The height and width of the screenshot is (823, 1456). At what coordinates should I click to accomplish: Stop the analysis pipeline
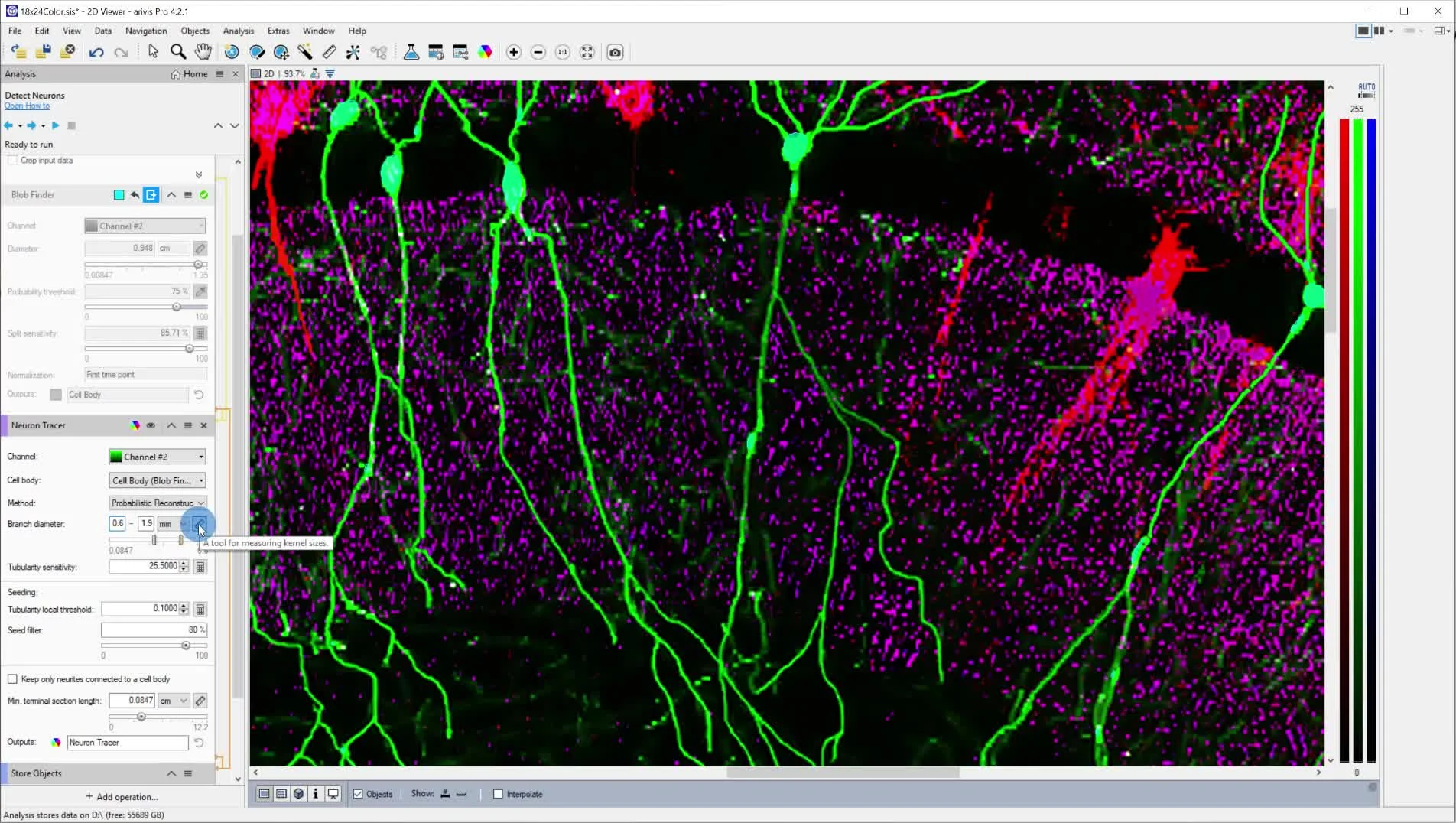[x=72, y=125]
